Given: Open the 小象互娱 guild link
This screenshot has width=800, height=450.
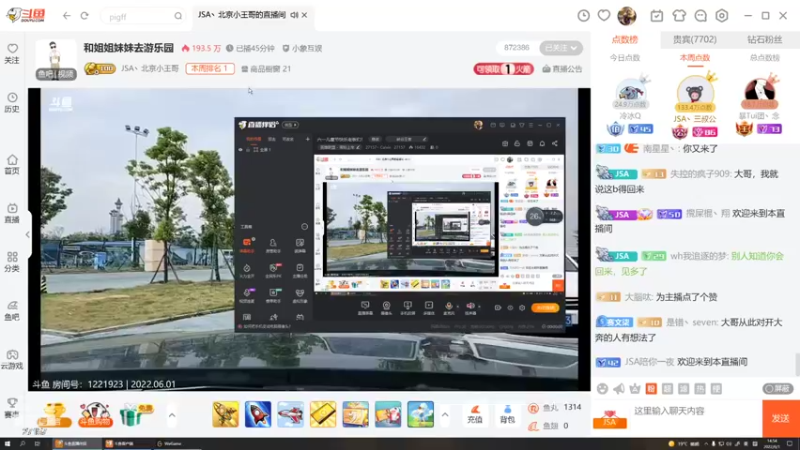Looking at the screenshot, I should pos(302,48).
